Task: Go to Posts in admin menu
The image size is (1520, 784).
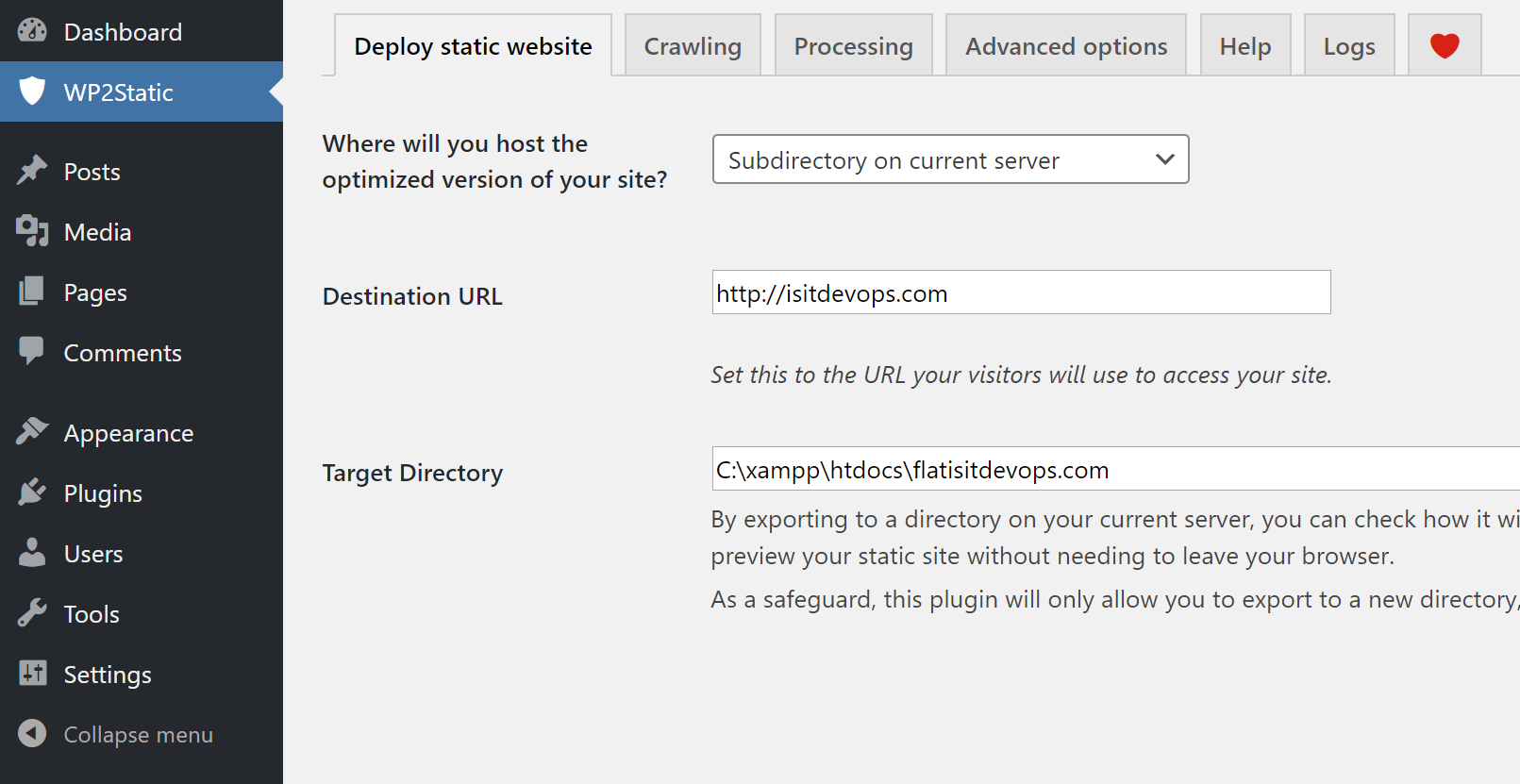Action: (x=142, y=172)
